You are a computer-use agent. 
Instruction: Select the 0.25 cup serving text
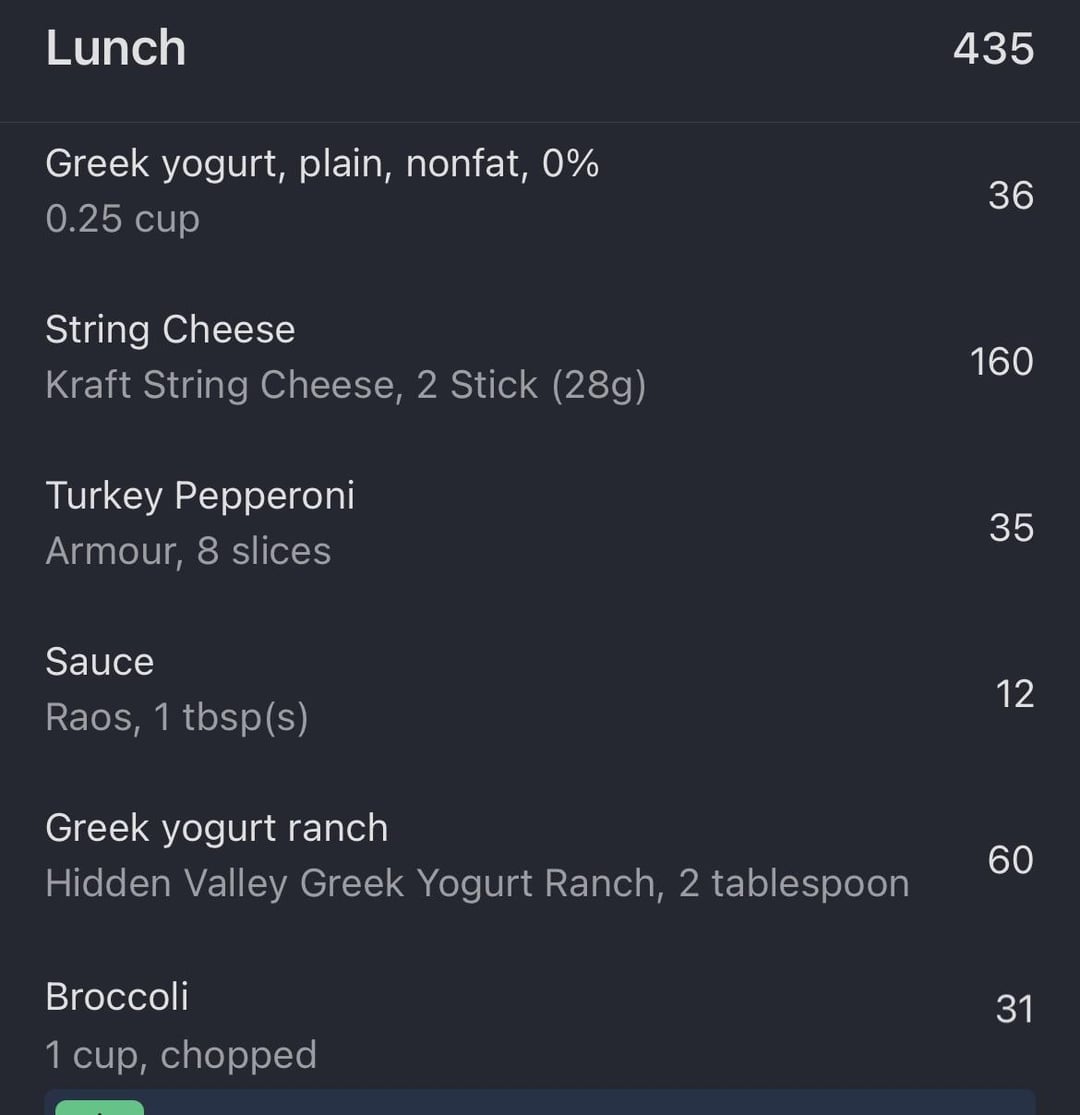pos(122,219)
